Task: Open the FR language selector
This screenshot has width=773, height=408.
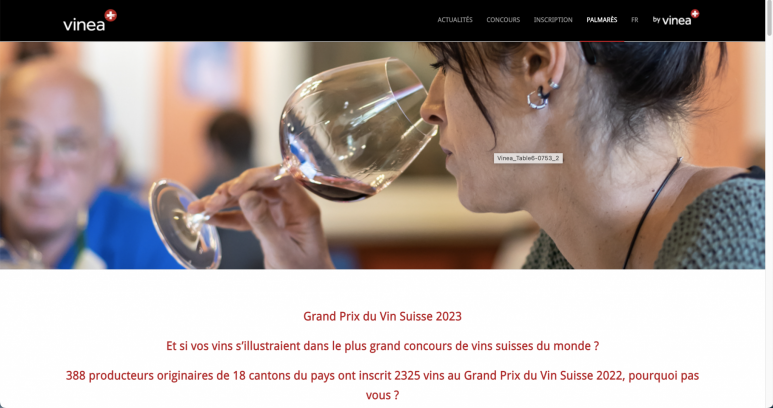Action: coord(634,20)
